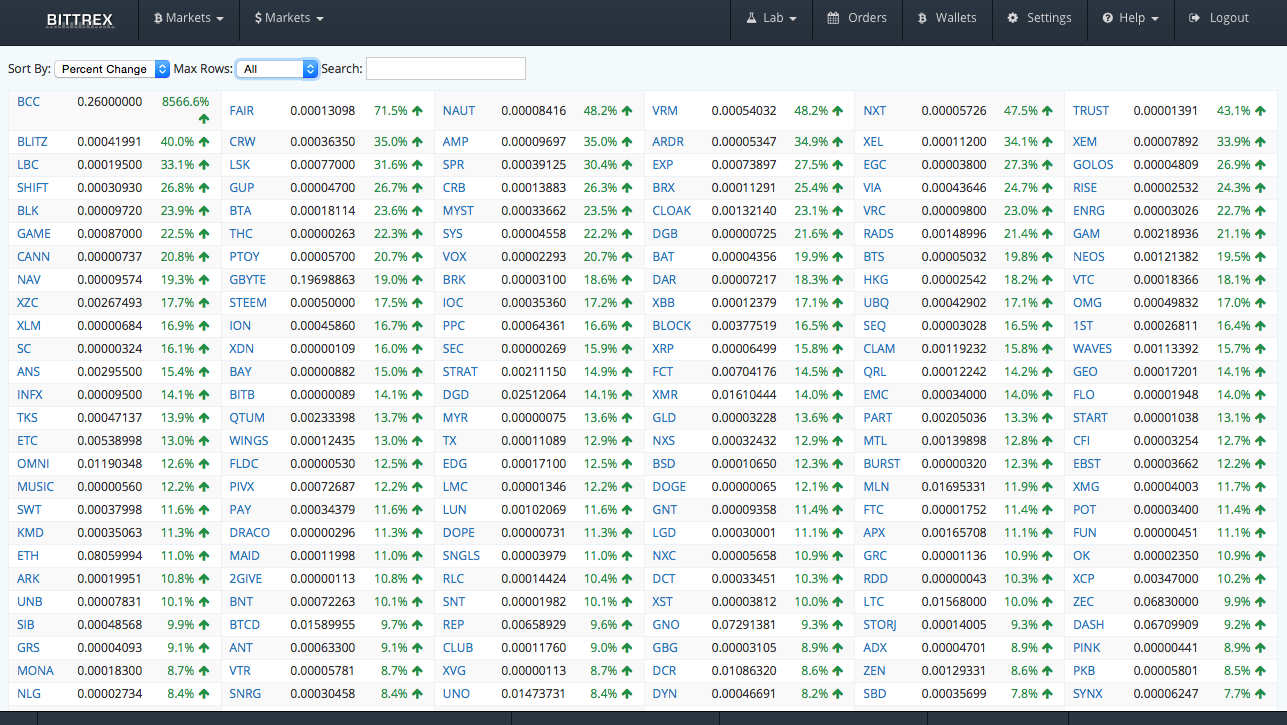
Task: Open the DASH market
Action: point(1089,625)
